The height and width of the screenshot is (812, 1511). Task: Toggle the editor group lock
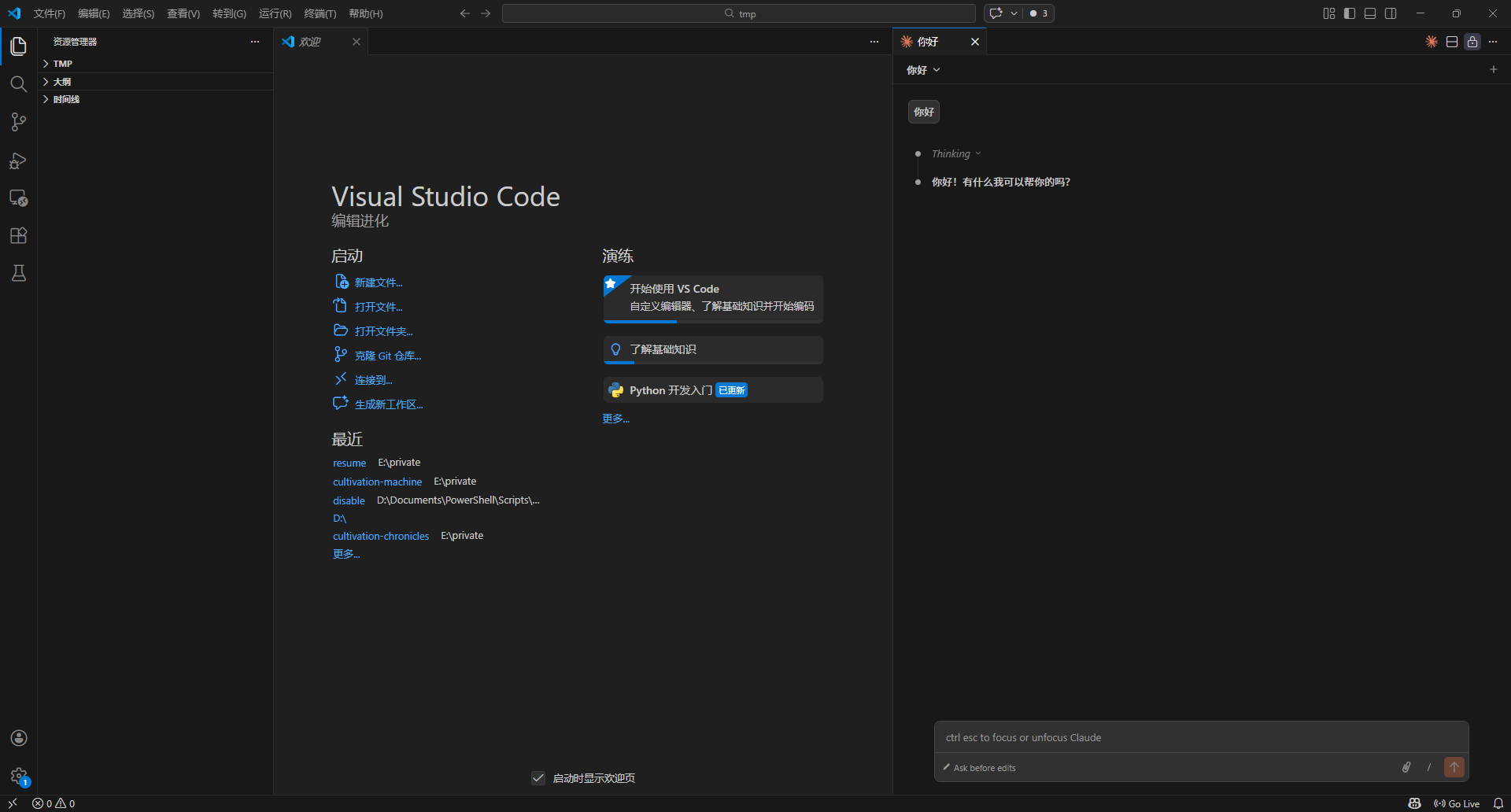[1472, 42]
